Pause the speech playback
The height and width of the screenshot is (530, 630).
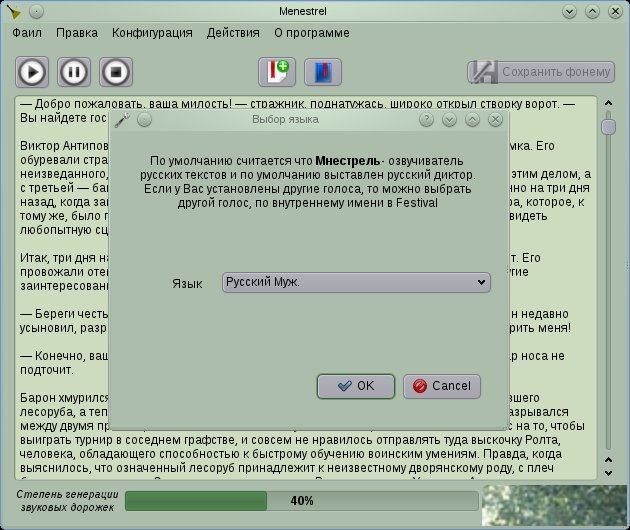(74, 72)
